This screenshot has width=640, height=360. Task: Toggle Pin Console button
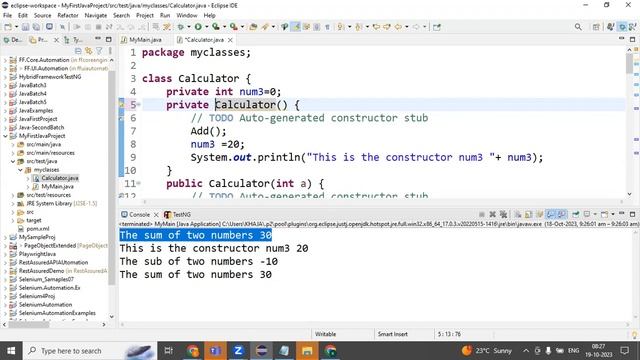tap(576, 214)
